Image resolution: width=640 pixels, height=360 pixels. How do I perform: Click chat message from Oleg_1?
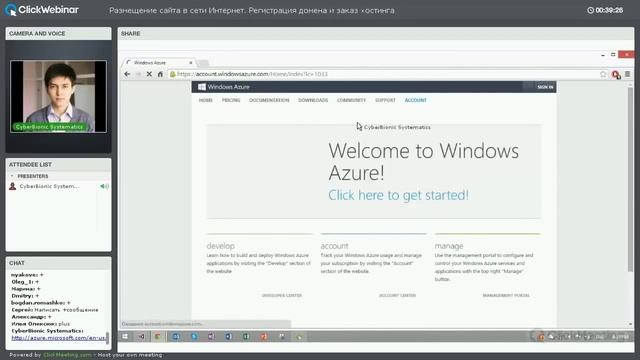(25, 282)
